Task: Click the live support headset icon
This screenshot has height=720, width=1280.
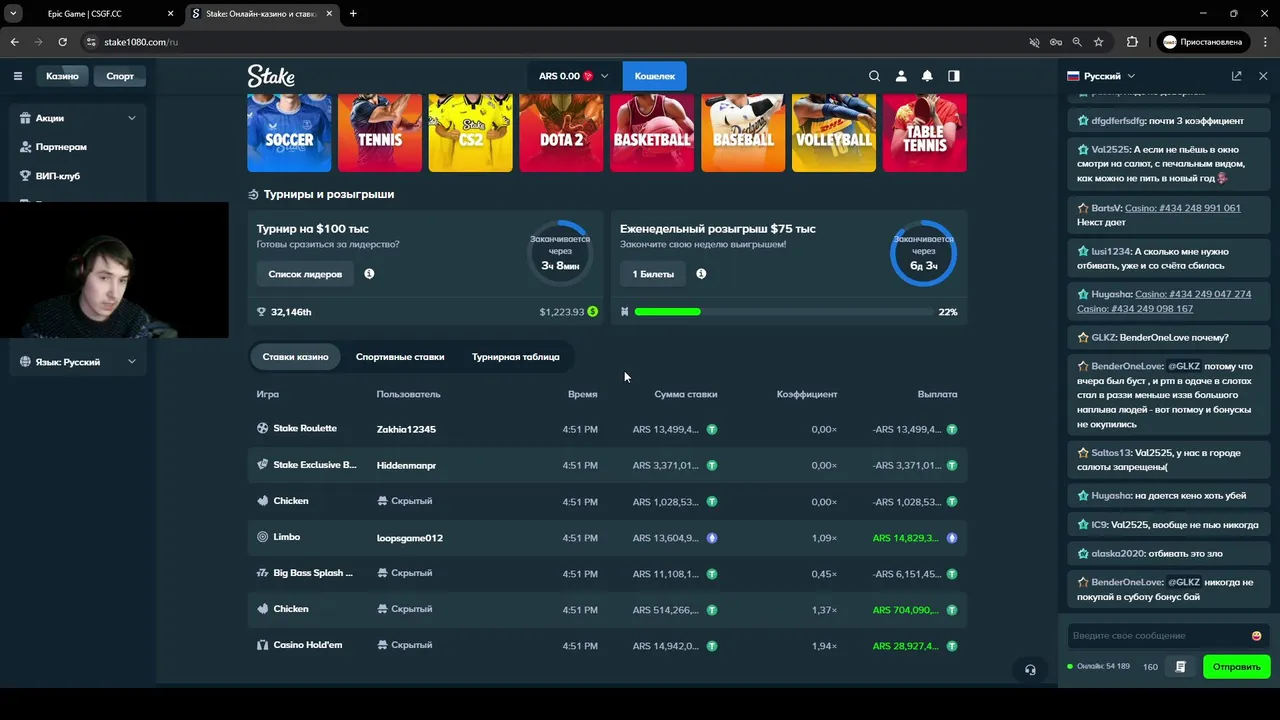Action: [x=1030, y=670]
